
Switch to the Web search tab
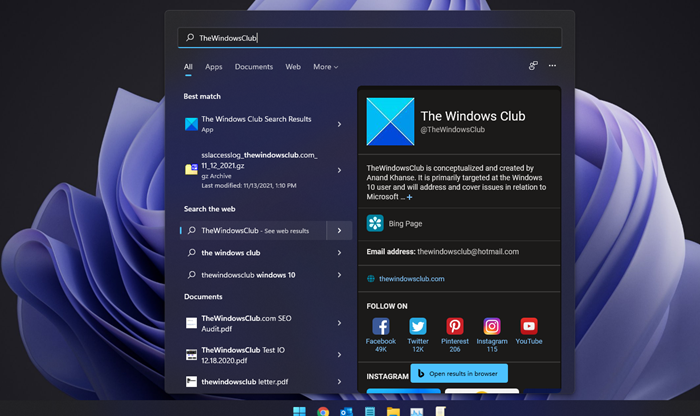pos(293,67)
